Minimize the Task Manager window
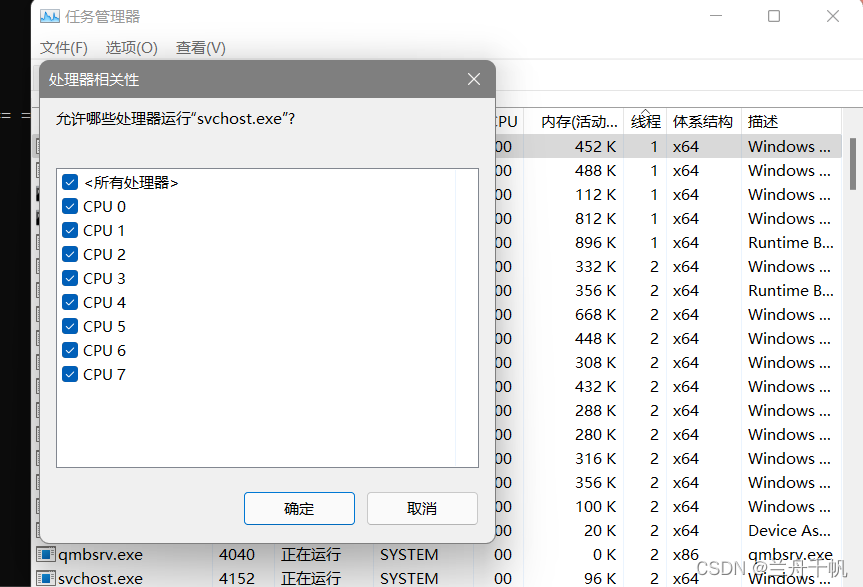 716,16
